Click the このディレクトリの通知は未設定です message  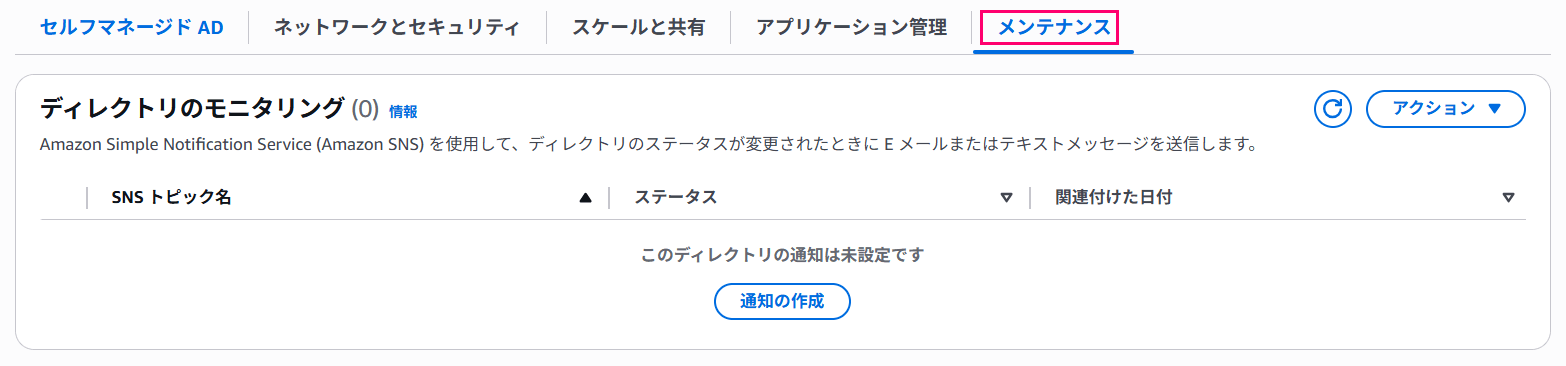click(x=782, y=255)
